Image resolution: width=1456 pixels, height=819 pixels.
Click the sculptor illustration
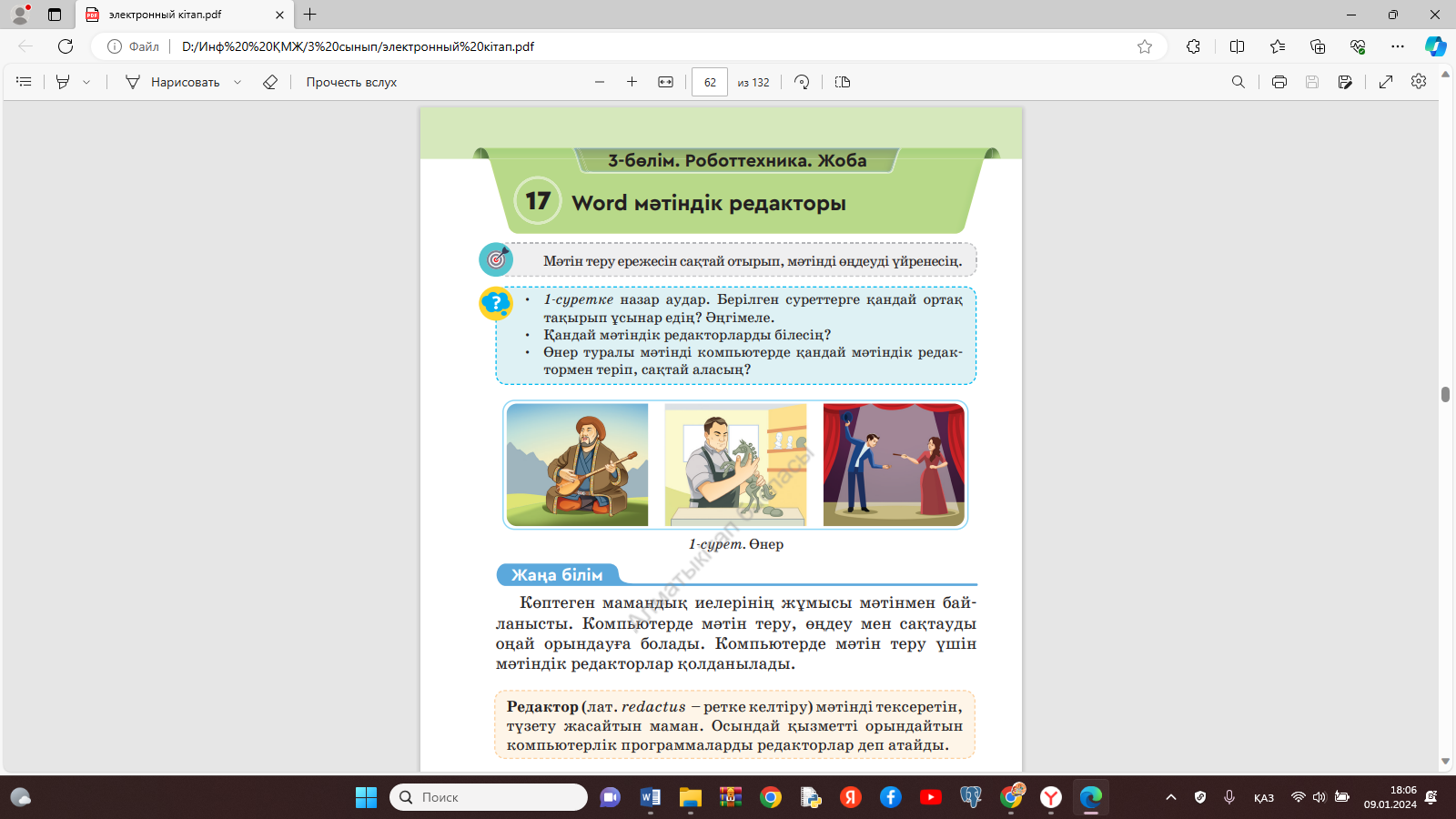(736, 465)
